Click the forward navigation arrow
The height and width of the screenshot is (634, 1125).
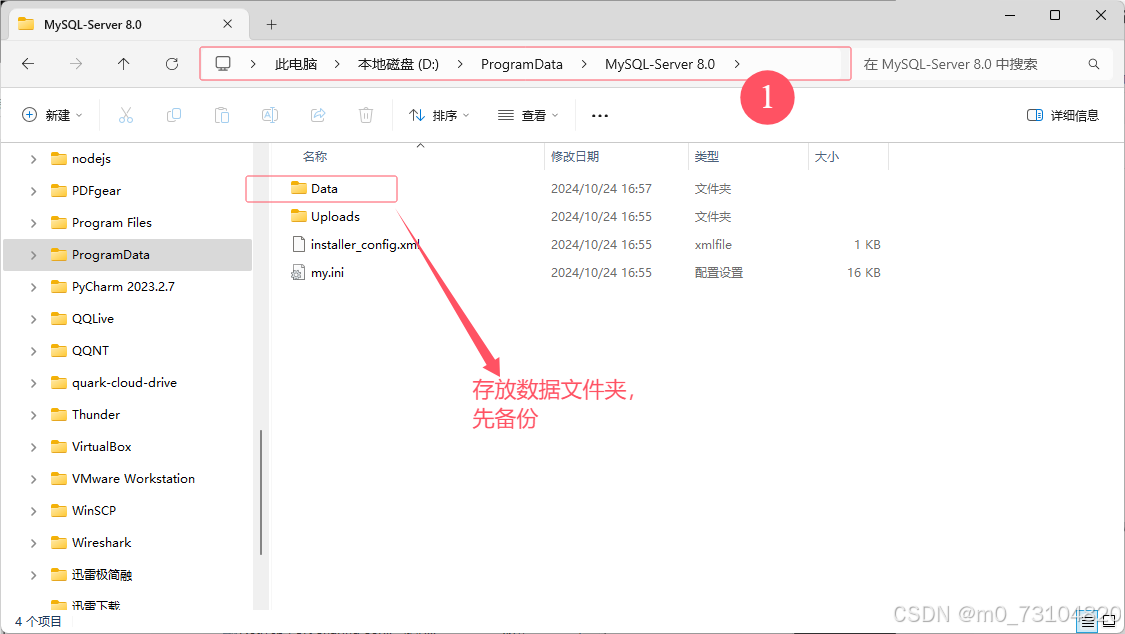(x=75, y=64)
